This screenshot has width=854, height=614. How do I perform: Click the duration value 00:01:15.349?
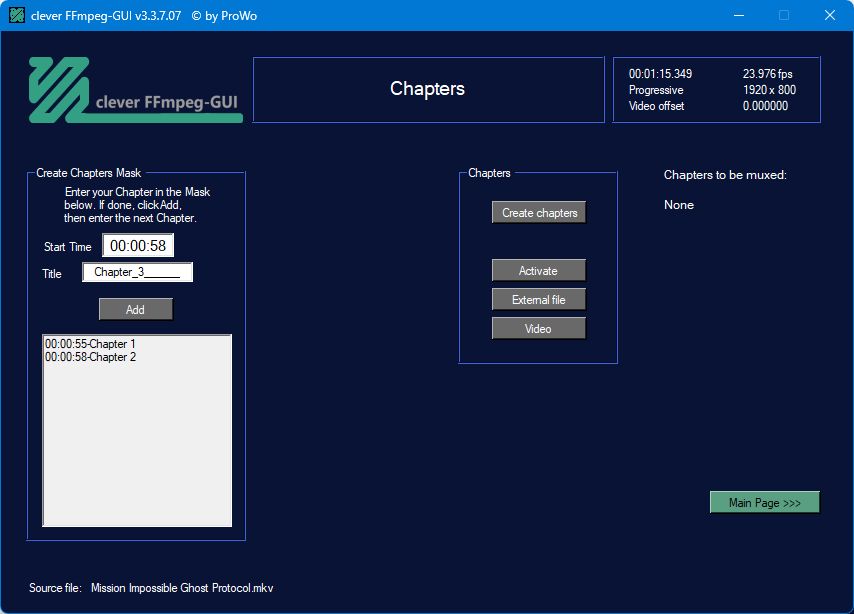(660, 74)
